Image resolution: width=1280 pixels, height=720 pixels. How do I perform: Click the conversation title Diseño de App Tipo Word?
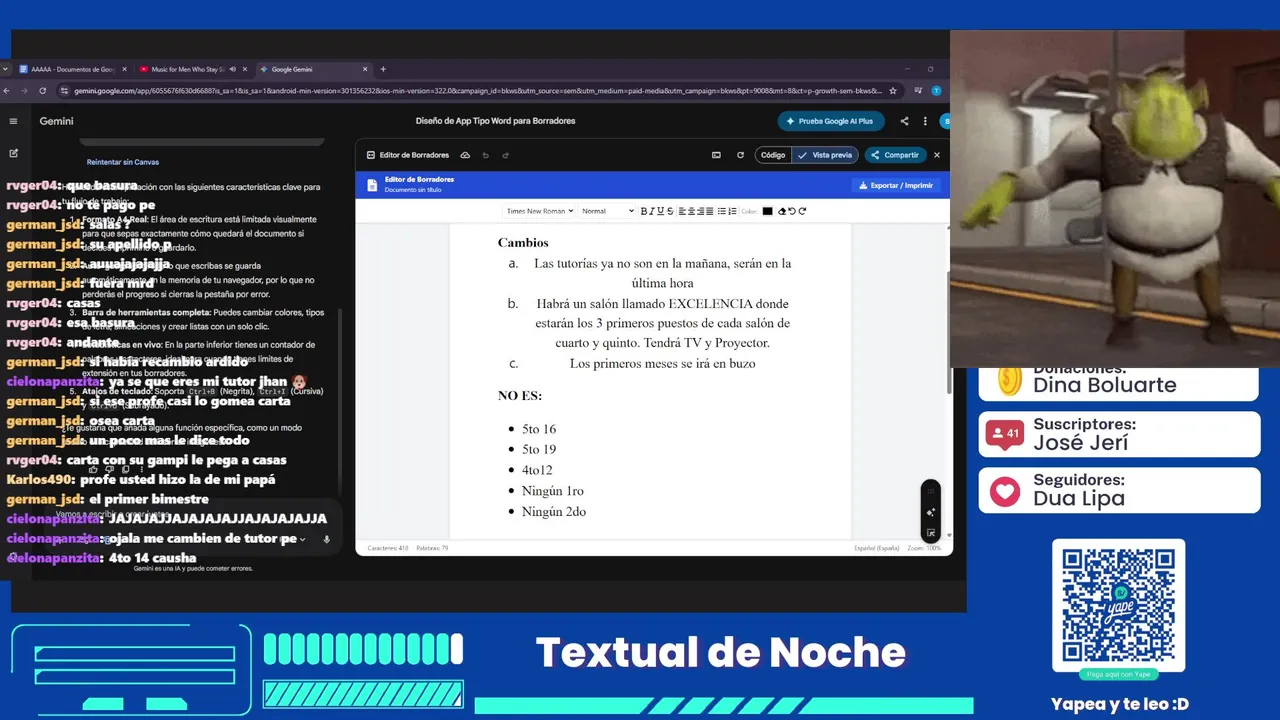(x=495, y=121)
